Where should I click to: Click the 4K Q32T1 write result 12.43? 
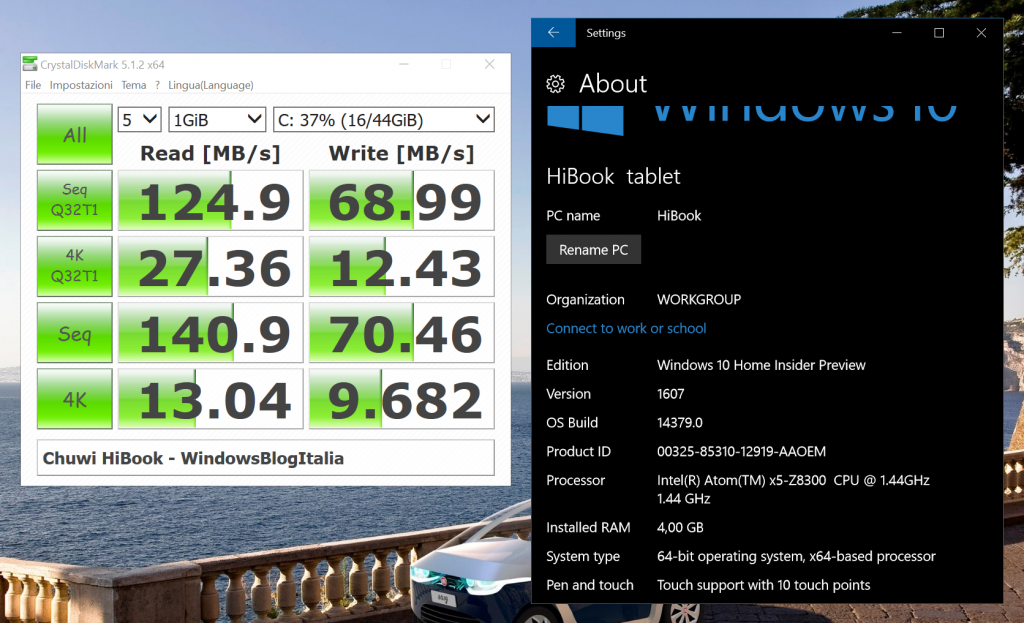pos(402,266)
